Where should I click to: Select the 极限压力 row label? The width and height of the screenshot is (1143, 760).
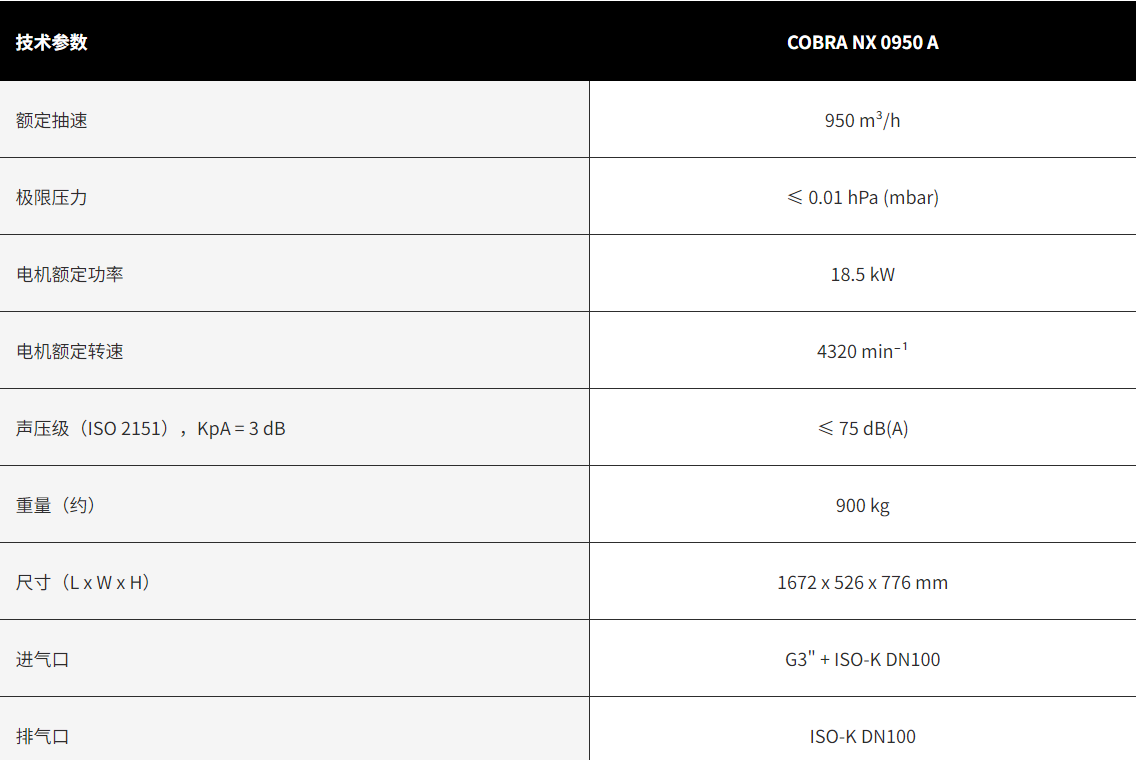[52, 197]
